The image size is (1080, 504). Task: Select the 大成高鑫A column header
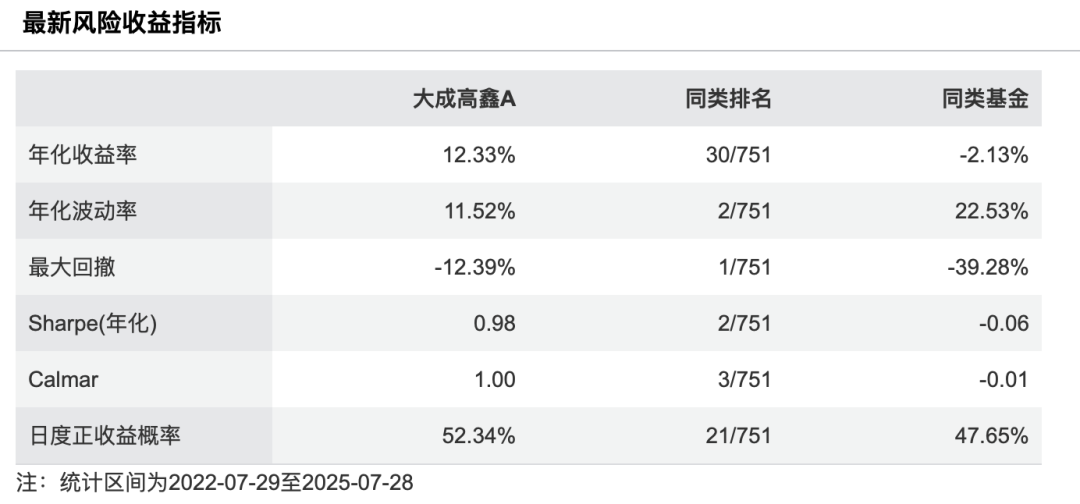464,98
